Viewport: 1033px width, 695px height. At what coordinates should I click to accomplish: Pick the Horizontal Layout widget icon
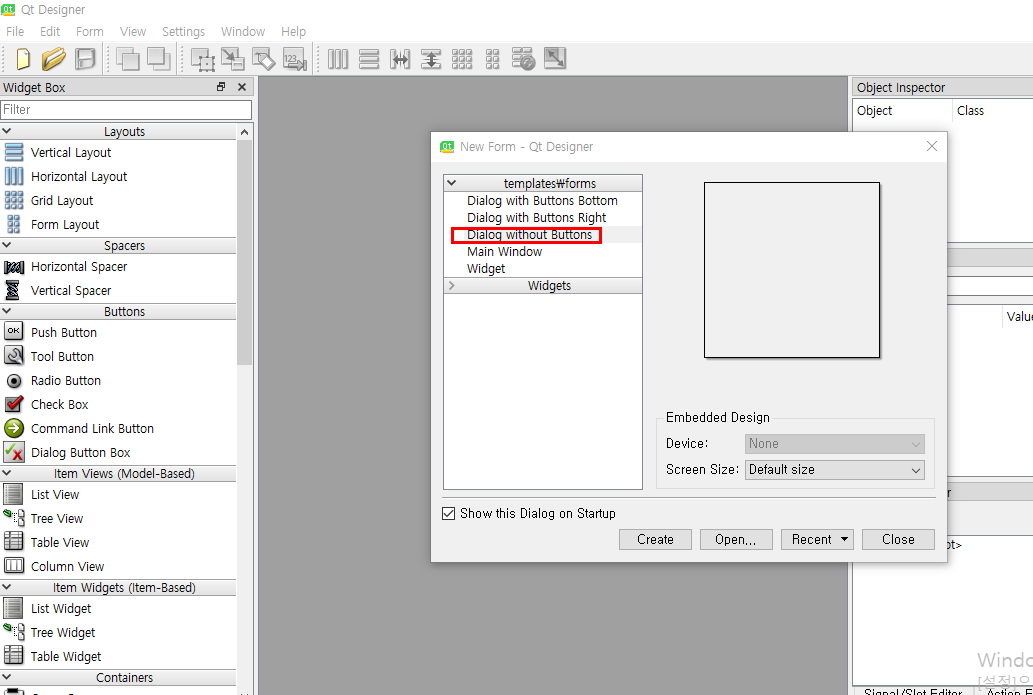(14, 177)
